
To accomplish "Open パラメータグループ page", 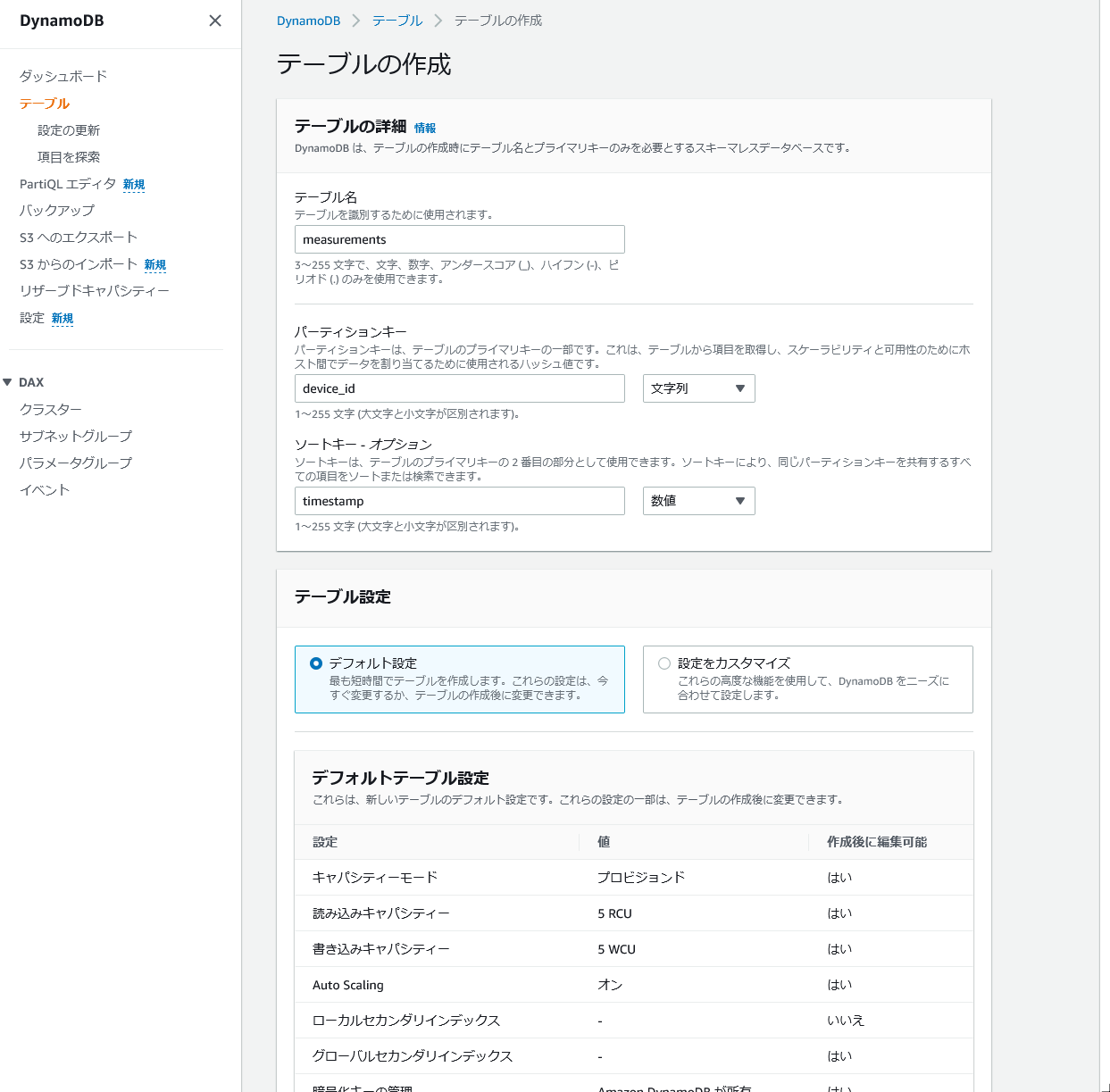I will [76, 463].
